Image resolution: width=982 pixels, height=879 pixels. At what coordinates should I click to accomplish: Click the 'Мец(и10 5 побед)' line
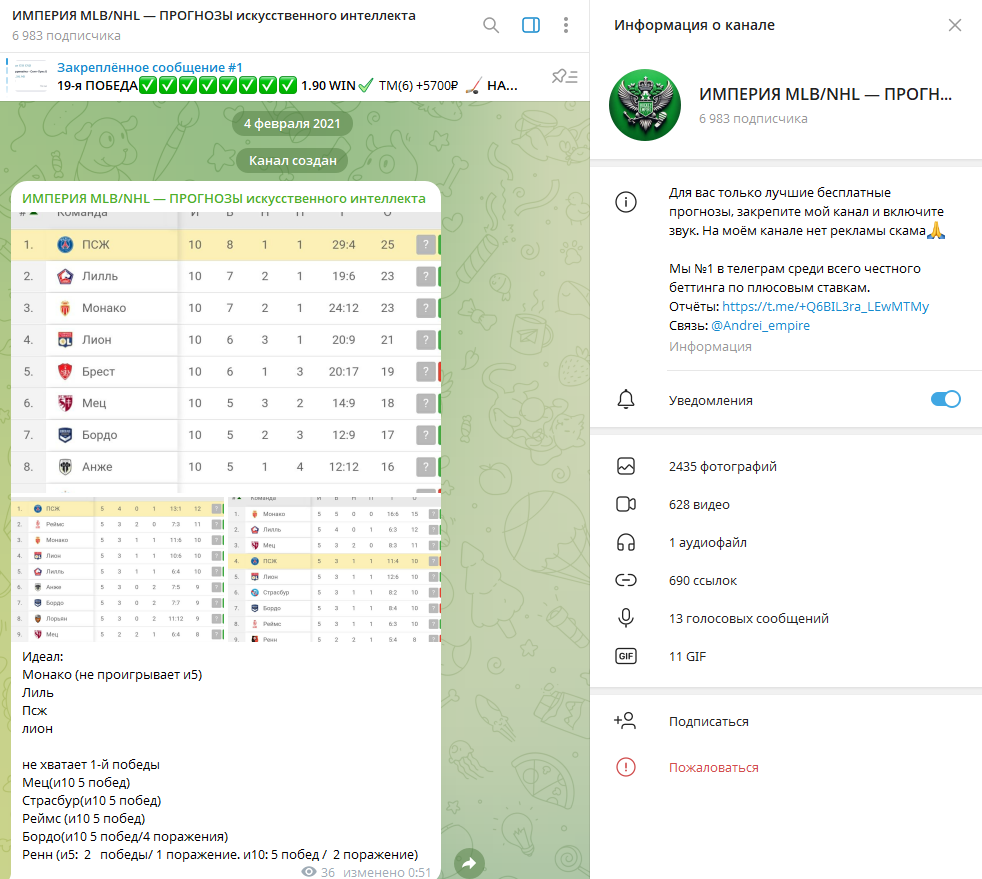76,783
